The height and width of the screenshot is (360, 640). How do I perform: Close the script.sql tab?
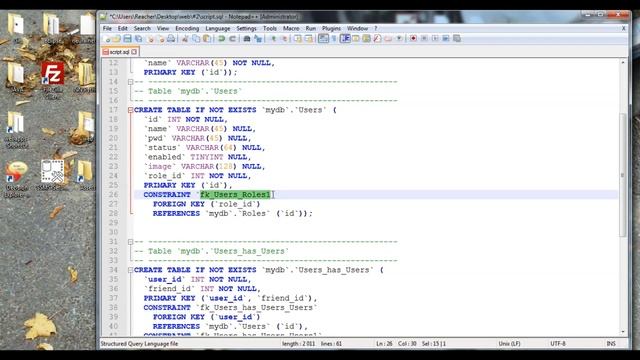(134, 52)
